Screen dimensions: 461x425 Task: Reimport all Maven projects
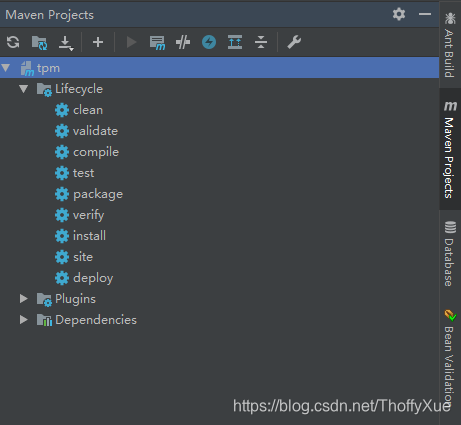point(13,42)
